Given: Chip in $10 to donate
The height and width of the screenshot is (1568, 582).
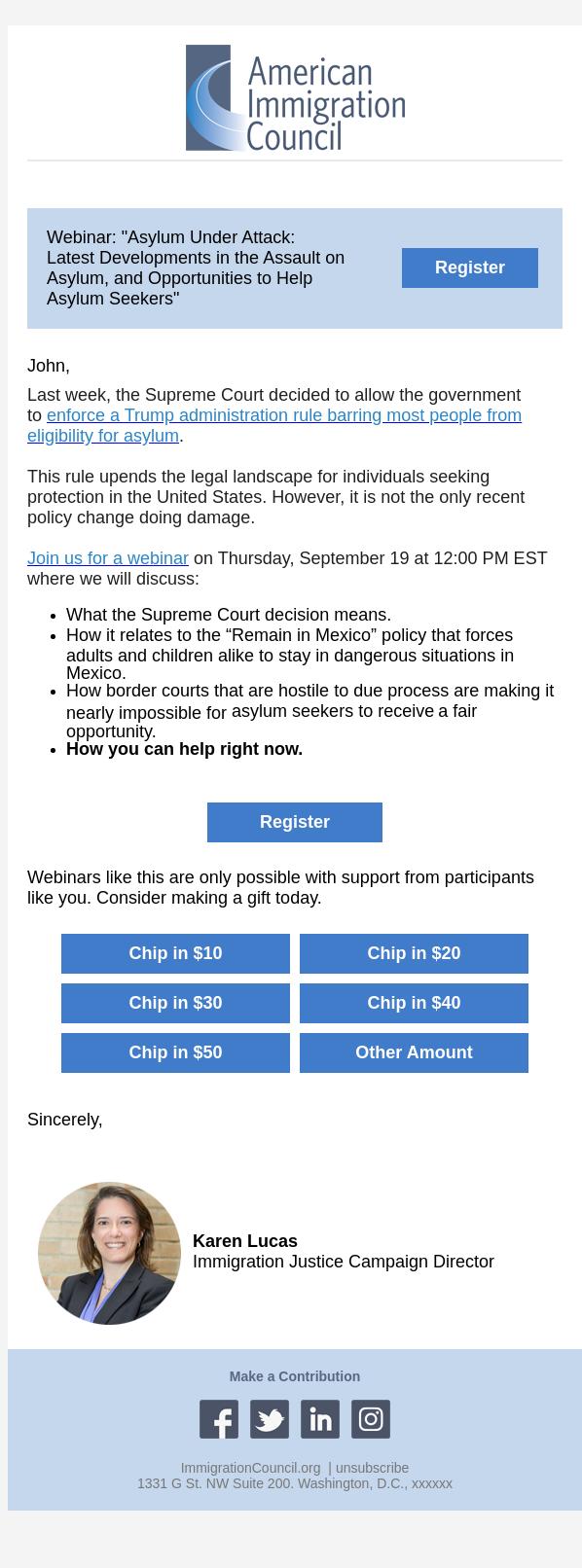Looking at the screenshot, I should tap(175, 953).
